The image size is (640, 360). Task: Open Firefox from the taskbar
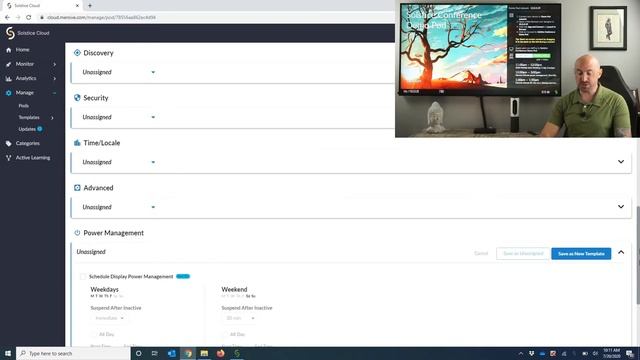(x=220, y=353)
